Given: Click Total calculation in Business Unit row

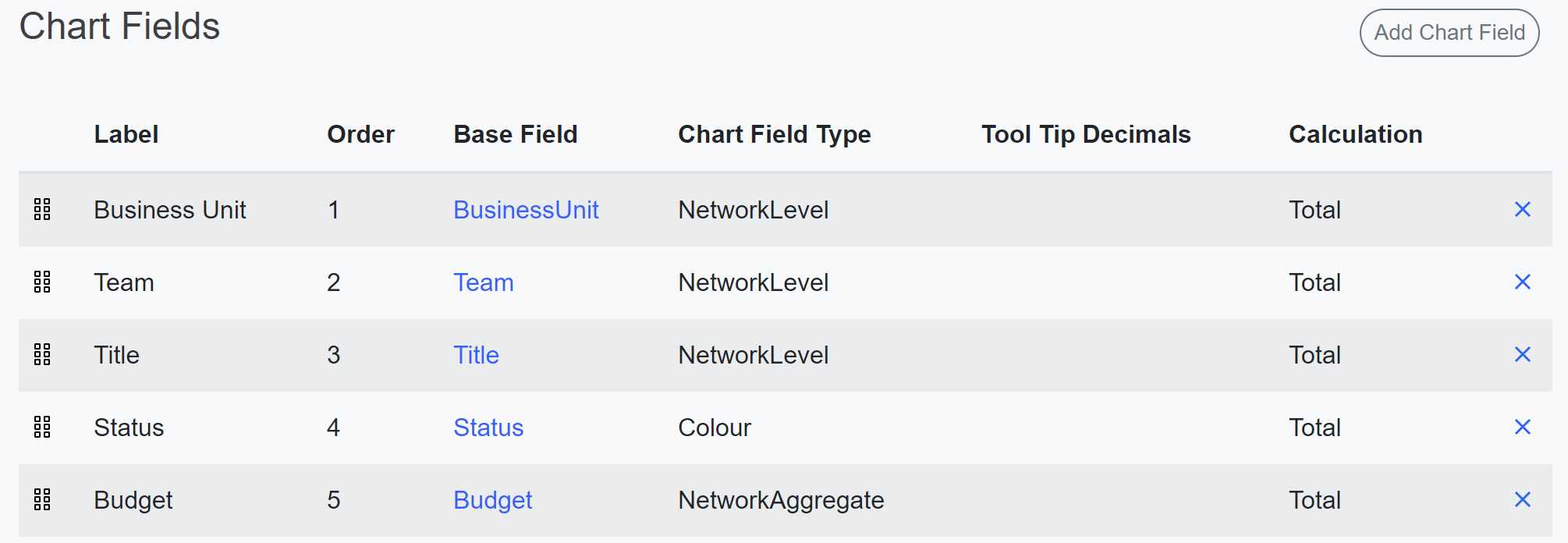Looking at the screenshot, I should click(1314, 210).
